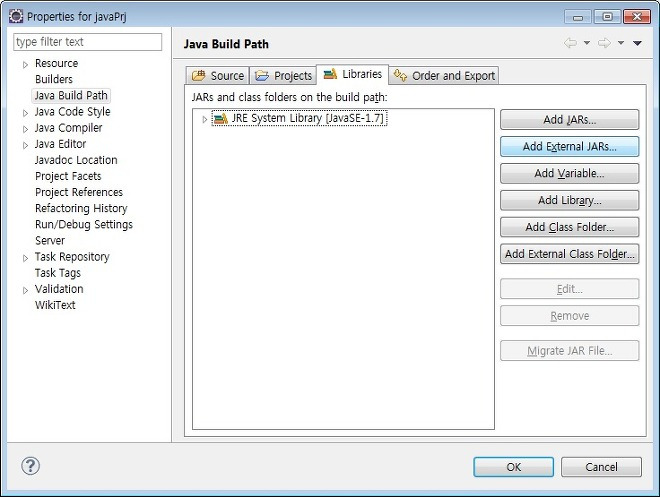This screenshot has height=497, width=660.
Task: Select Builders in the properties tree
Action: coord(54,79)
